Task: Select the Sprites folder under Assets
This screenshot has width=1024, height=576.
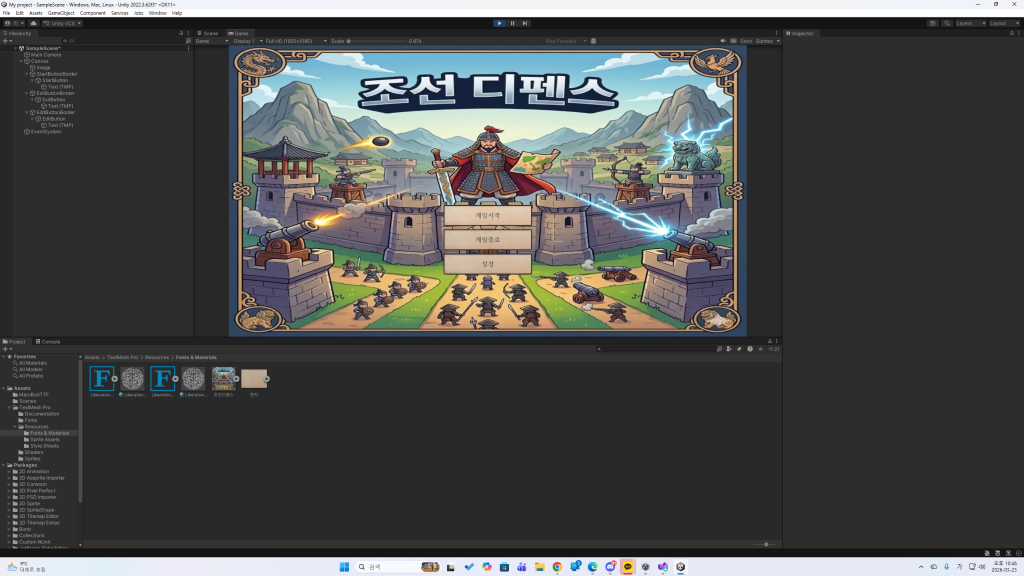Action: point(33,458)
